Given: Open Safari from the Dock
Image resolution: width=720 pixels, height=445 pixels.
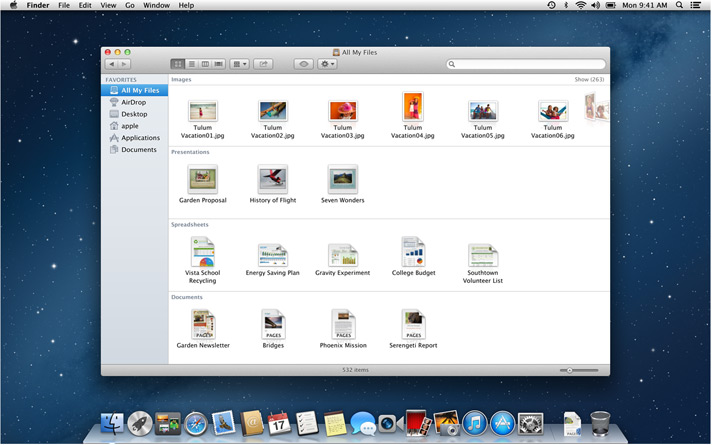Looking at the screenshot, I should [x=195, y=423].
